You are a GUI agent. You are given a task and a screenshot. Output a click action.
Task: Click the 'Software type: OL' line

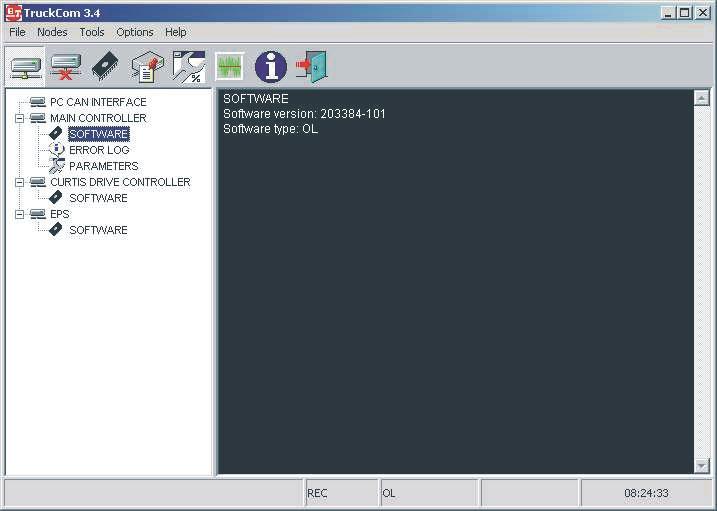click(270, 129)
